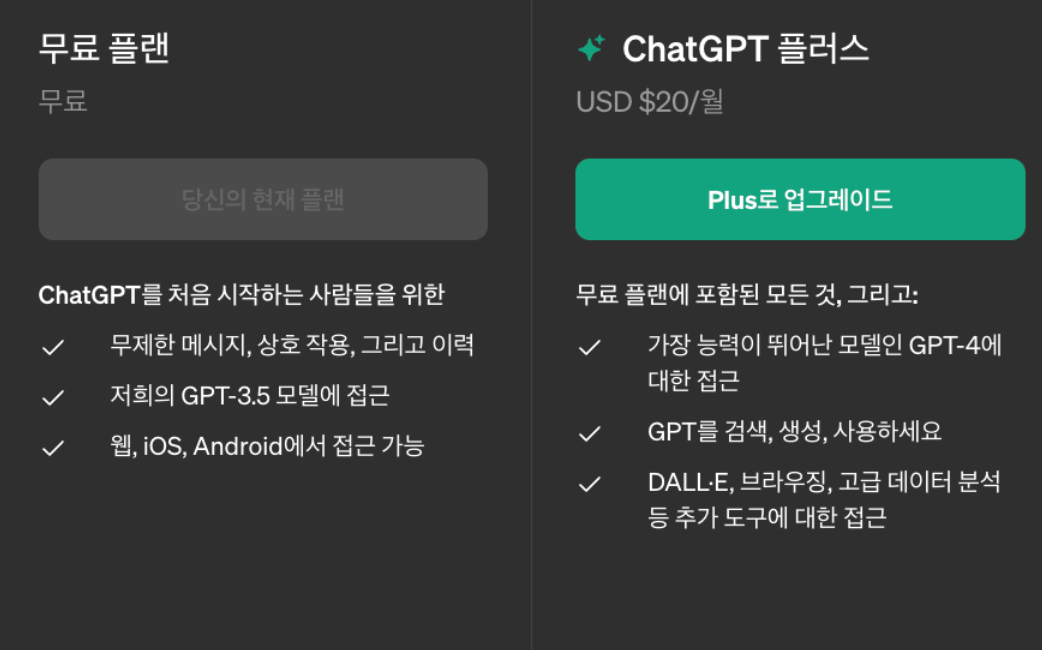Click the USD $20/월 price label
This screenshot has width=1042, height=650.
[650, 102]
